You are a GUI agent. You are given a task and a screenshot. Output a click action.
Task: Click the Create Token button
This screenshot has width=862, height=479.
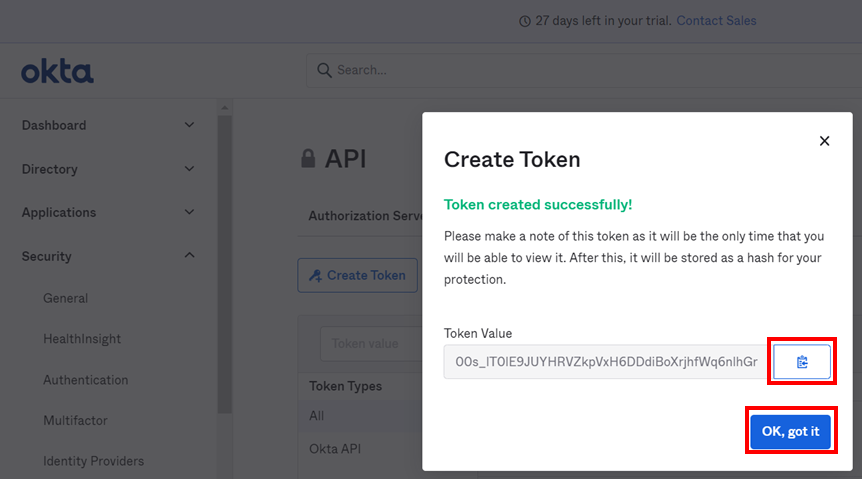[x=357, y=275]
